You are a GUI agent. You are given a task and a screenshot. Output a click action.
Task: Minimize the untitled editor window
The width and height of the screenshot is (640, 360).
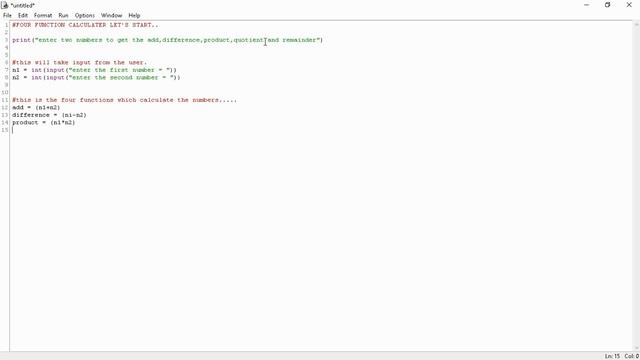click(x=587, y=5)
